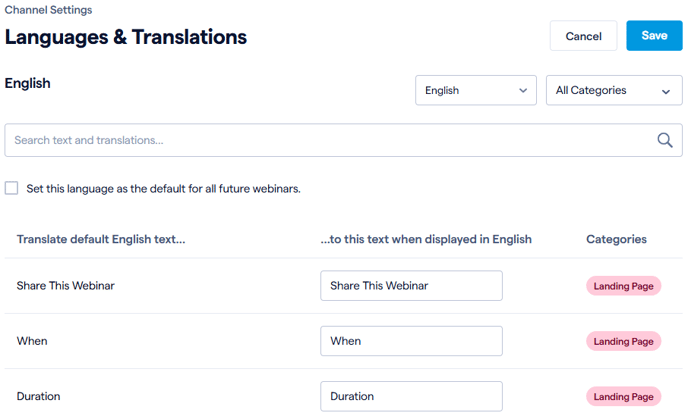
Task: Click Landing Page tag in the When row
Action: click(x=624, y=341)
